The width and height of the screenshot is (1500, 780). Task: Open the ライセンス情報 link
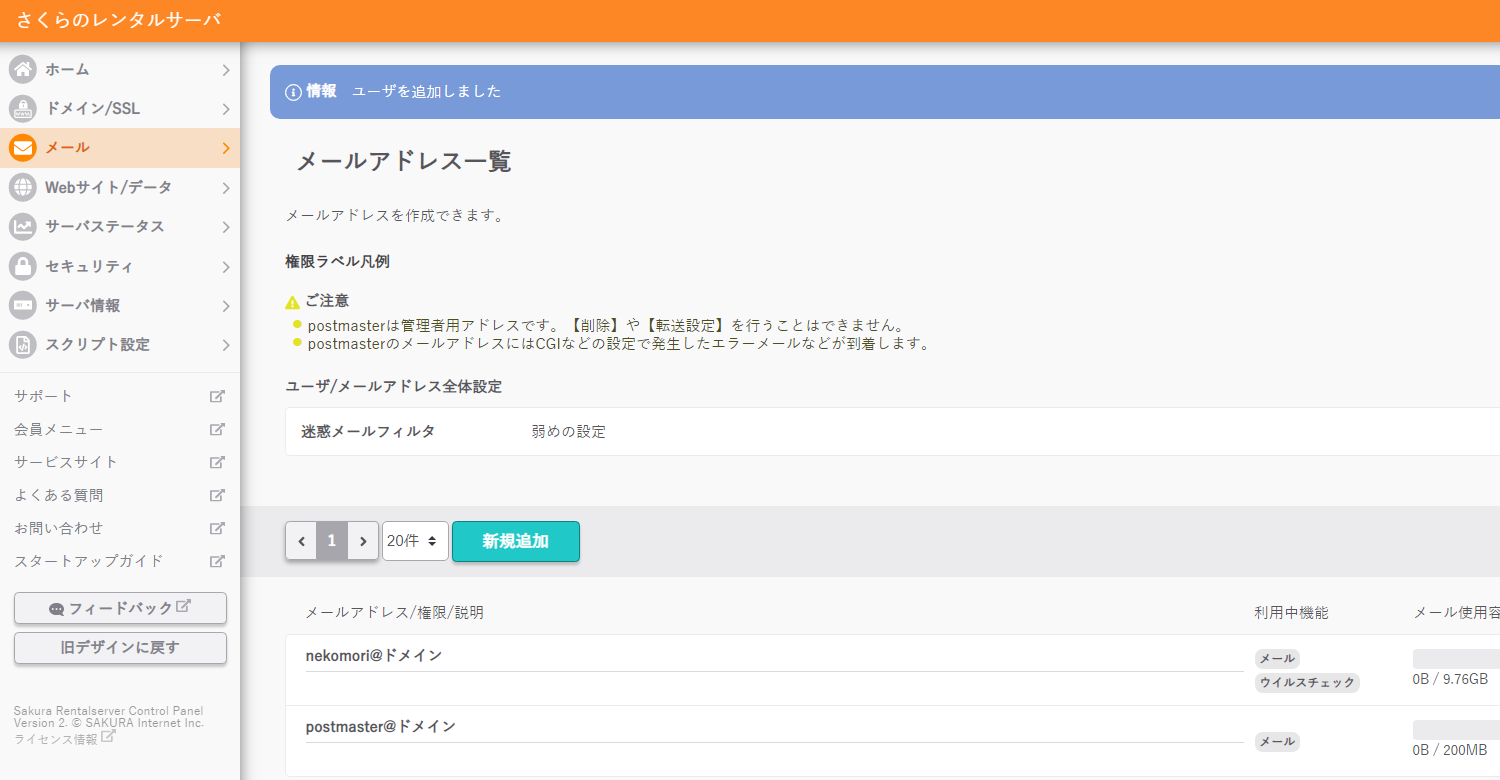pos(56,739)
